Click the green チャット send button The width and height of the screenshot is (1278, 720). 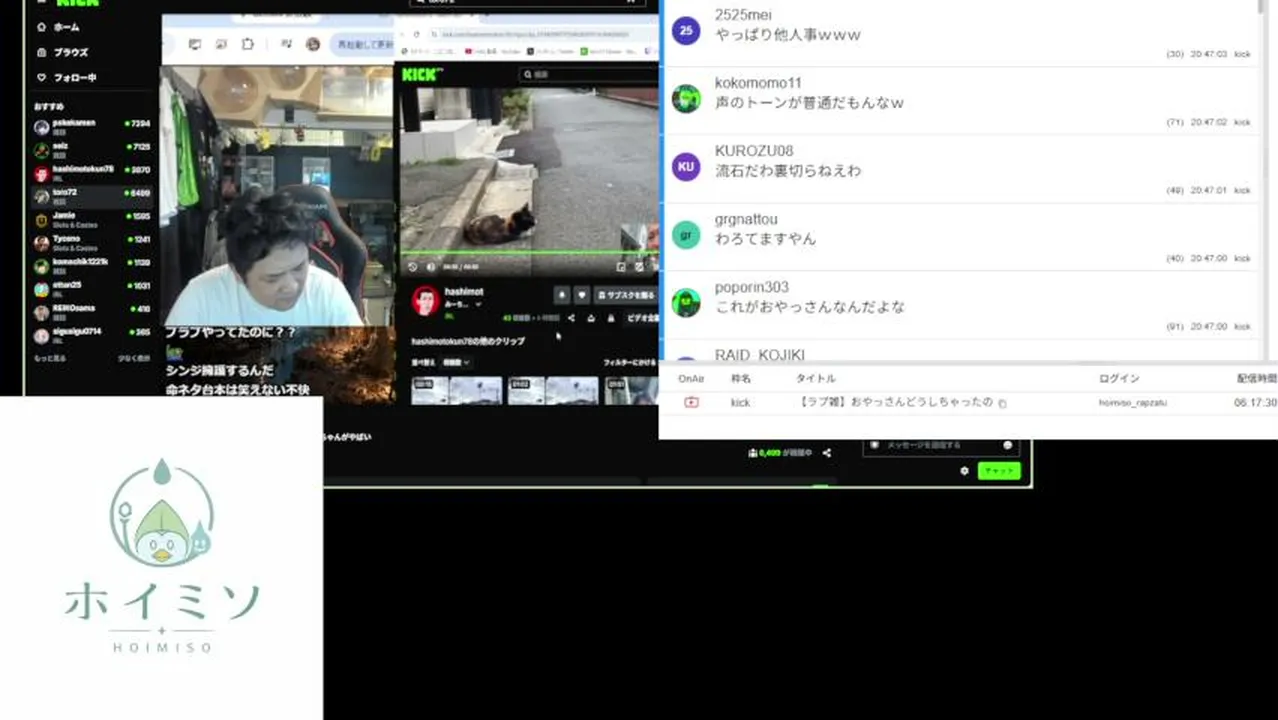[x=999, y=470]
